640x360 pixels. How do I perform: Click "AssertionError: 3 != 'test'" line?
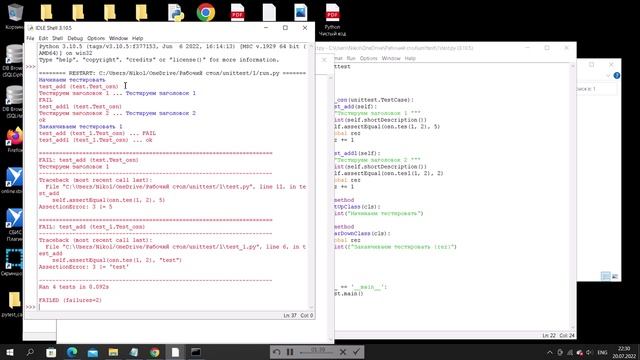(x=84, y=267)
